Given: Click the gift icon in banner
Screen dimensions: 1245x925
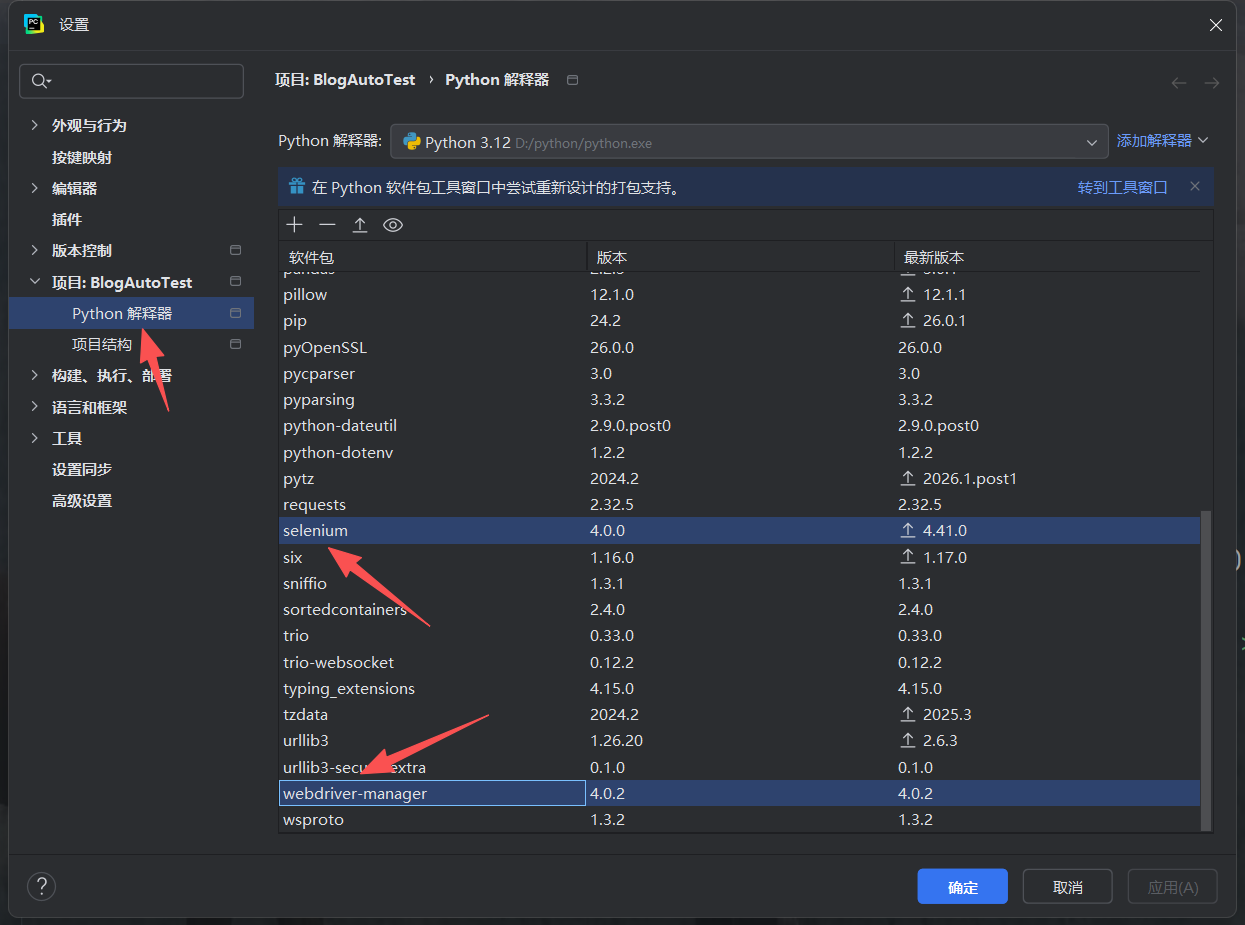Looking at the screenshot, I should coord(296,186).
